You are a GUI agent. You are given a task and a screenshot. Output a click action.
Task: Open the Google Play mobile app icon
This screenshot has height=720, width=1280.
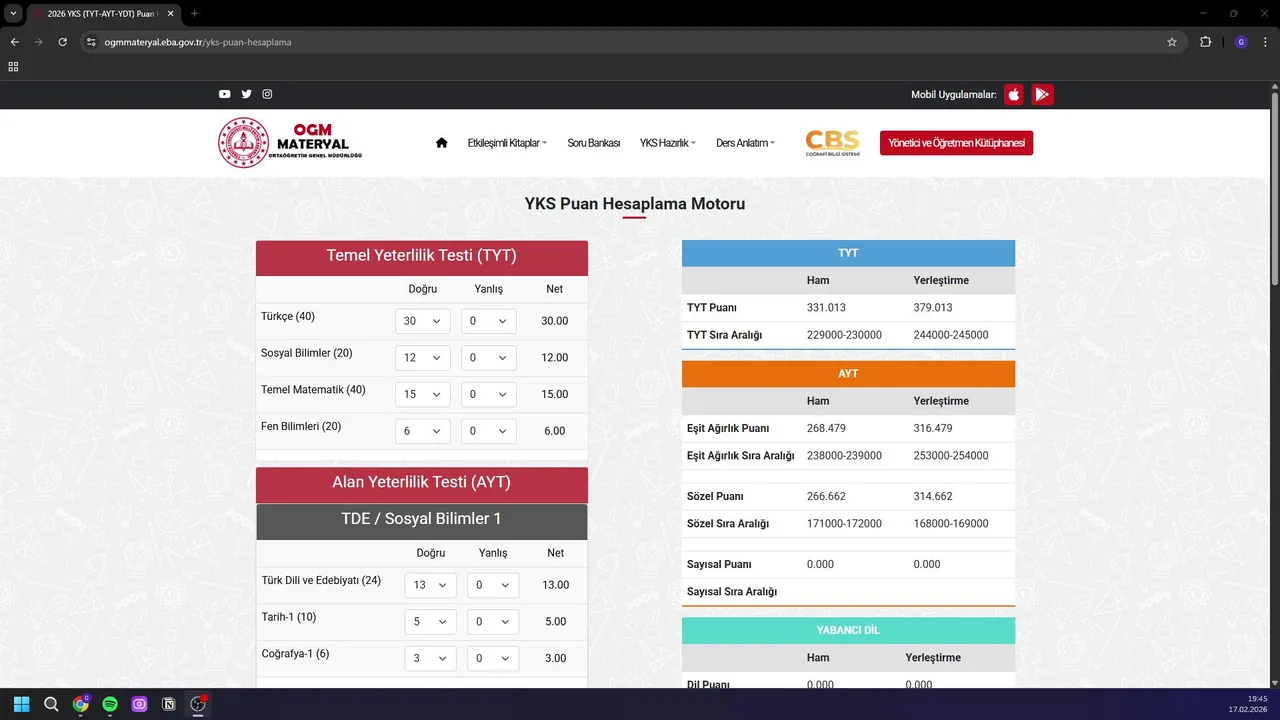click(1042, 95)
